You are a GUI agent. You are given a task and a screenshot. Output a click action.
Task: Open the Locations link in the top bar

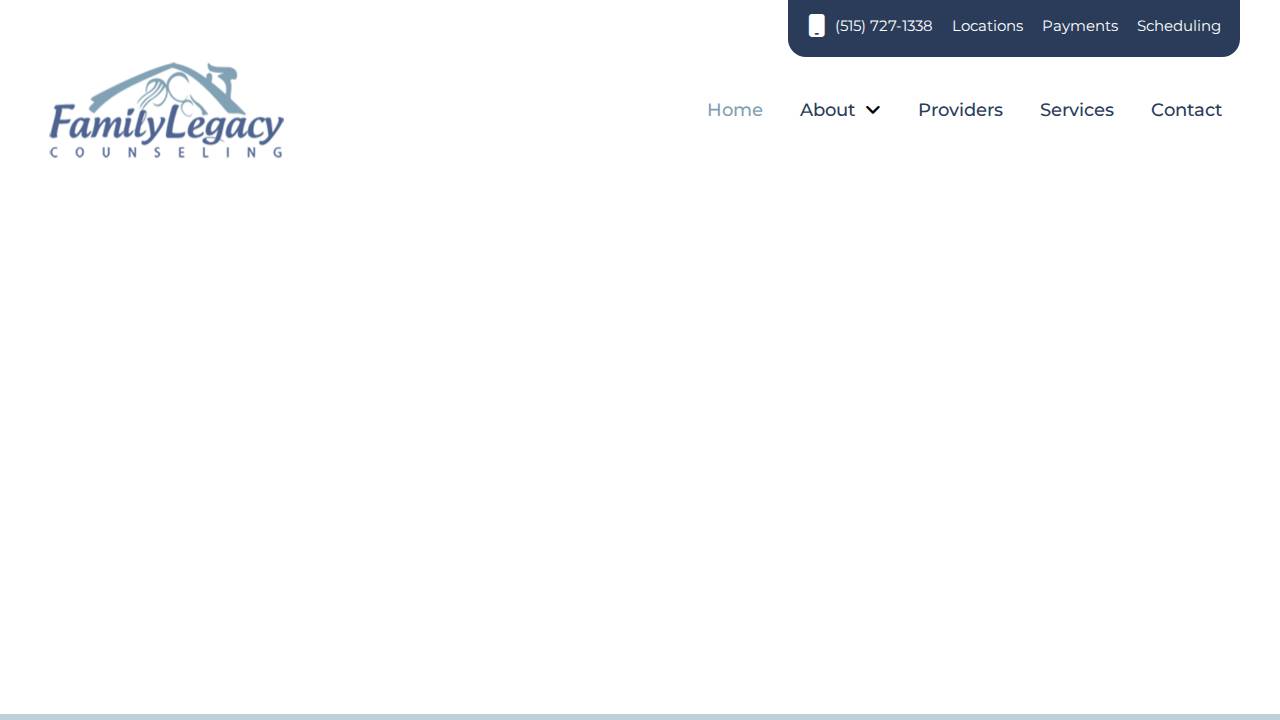pyautogui.click(x=988, y=25)
